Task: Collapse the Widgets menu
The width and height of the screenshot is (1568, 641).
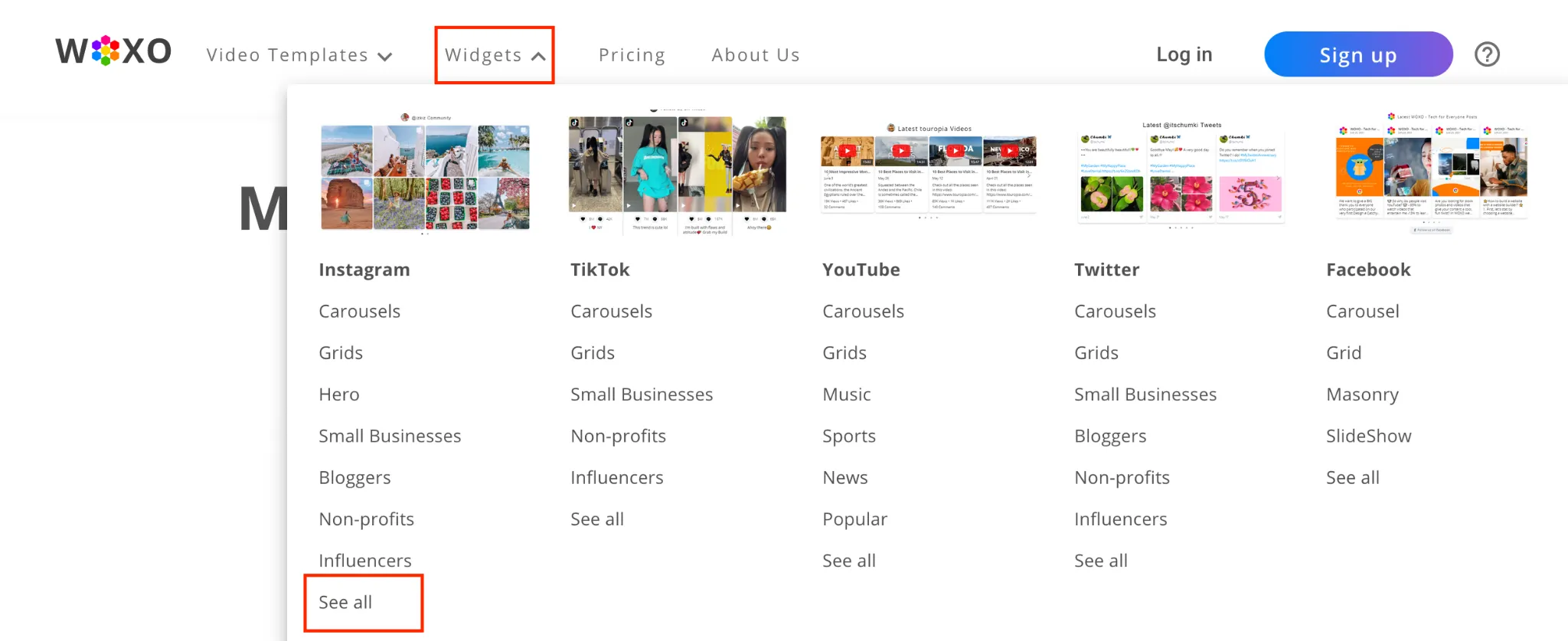Action: (x=495, y=55)
